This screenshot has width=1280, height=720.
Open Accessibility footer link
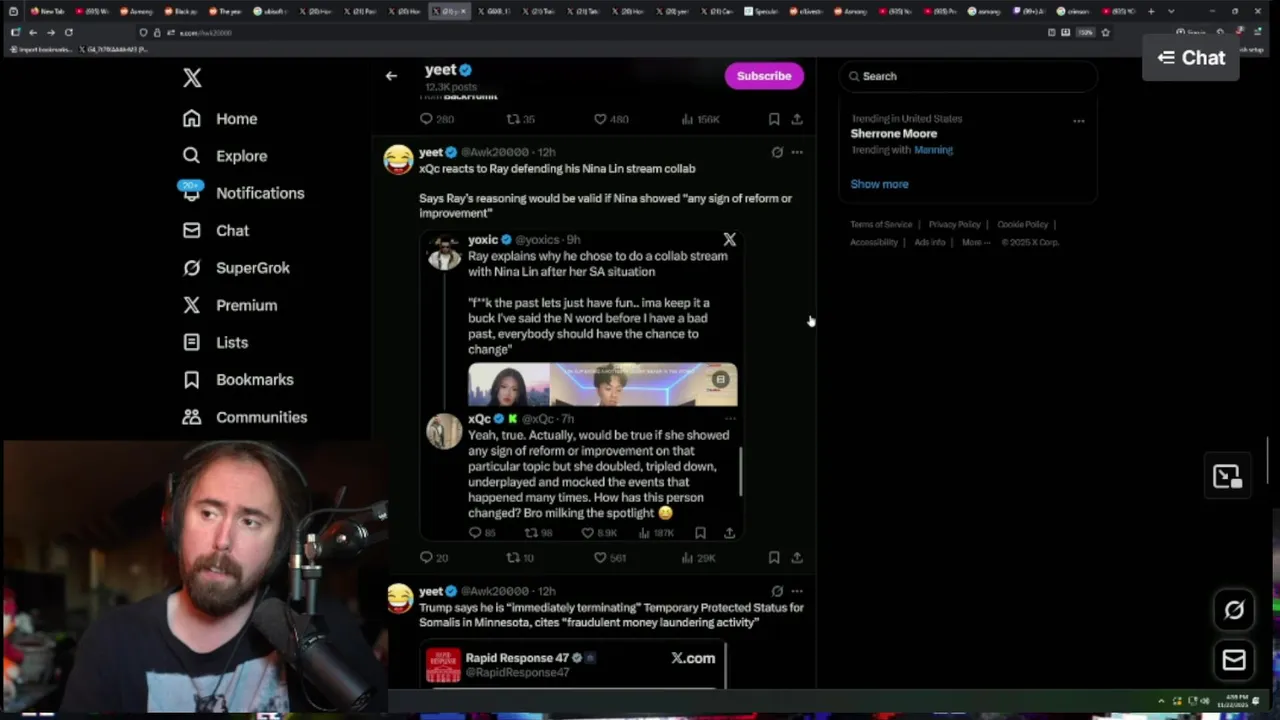pos(874,242)
